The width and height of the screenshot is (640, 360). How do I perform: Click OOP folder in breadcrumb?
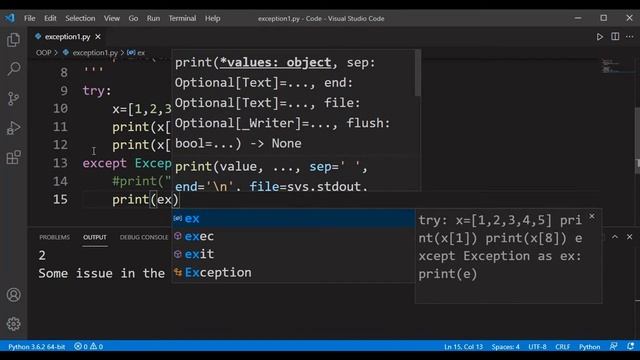coord(43,53)
